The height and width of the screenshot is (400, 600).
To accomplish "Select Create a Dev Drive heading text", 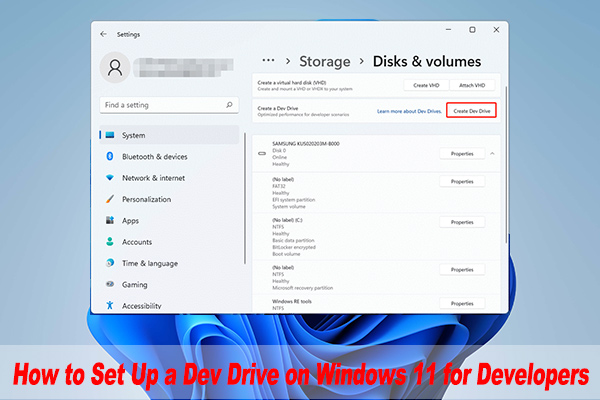I will pyautogui.click(x=277, y=108).
